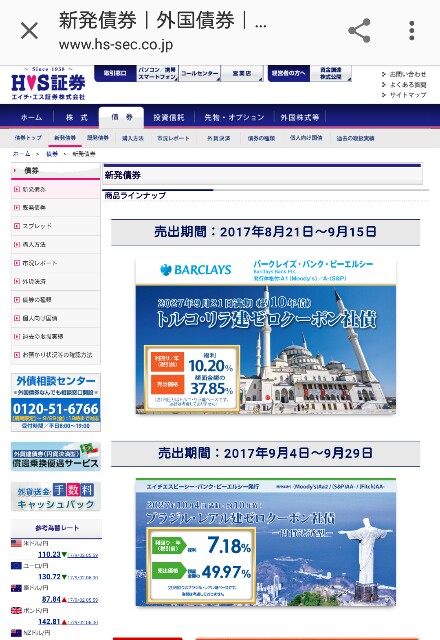This screenshot has height=640, width=440.
Task: Open 購入方法 in the sub-navigation
Action: [133, 138]
